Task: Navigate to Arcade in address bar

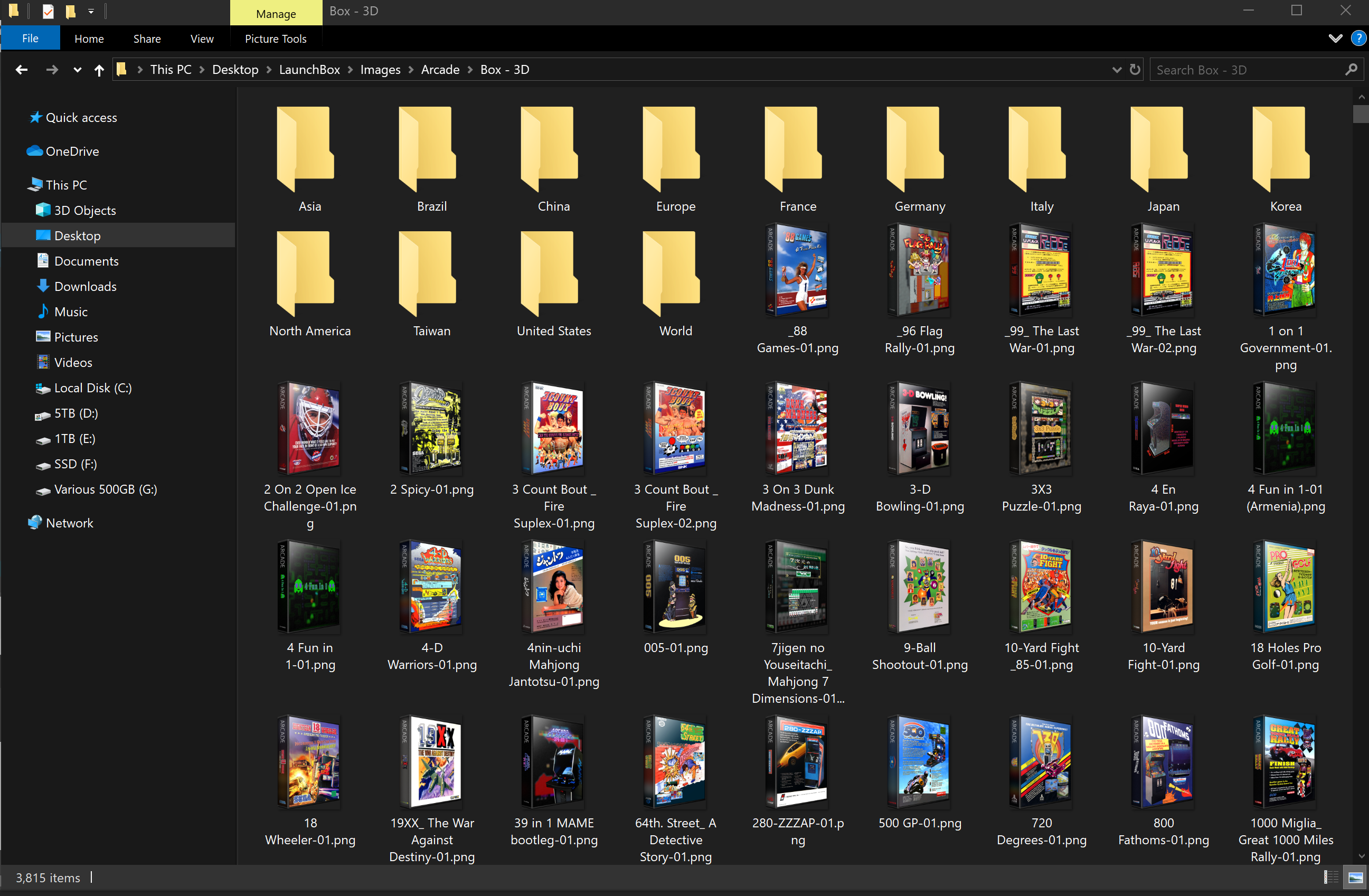Action: tap(440, 70)
